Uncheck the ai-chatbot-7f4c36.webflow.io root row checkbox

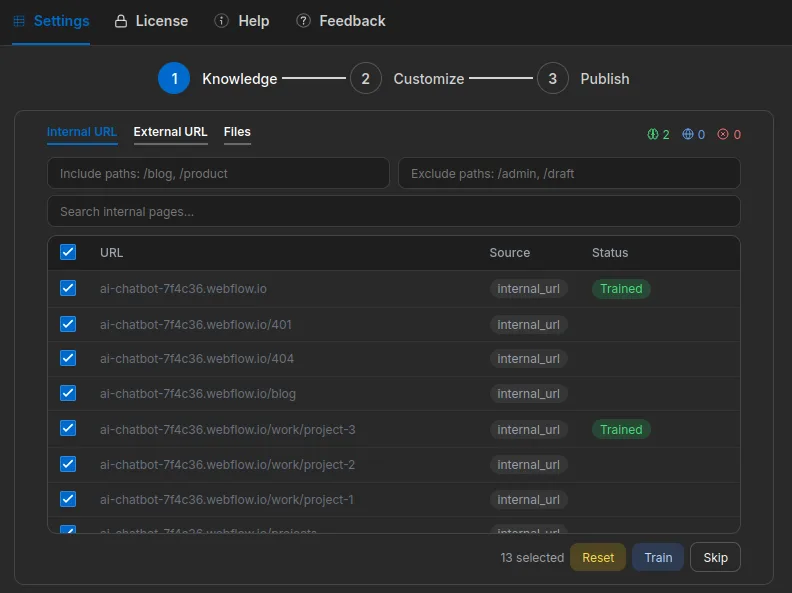coord(68,288)
